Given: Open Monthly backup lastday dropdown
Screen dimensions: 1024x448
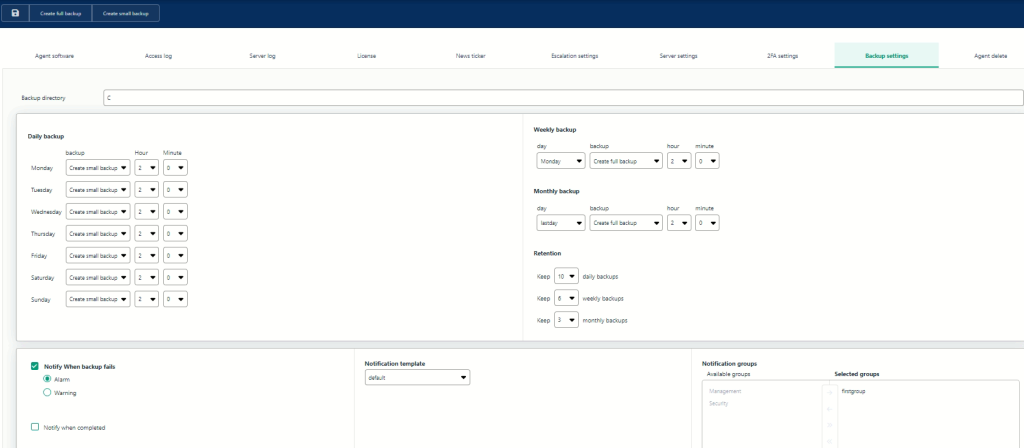Looking at the screenshot, I should [561, 223].
